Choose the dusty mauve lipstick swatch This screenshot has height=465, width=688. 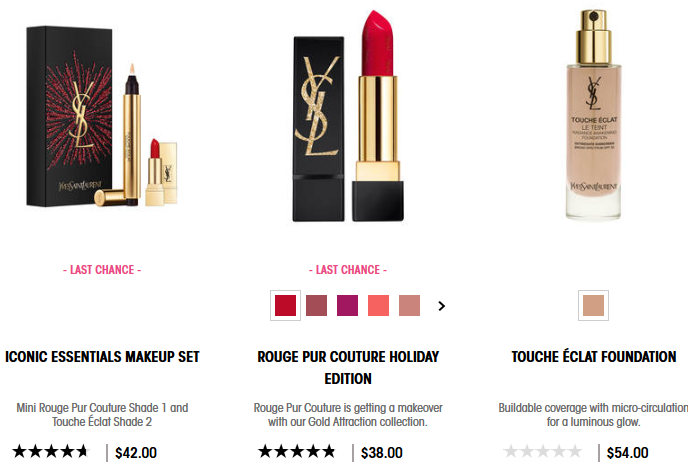[x=316, y=305]
